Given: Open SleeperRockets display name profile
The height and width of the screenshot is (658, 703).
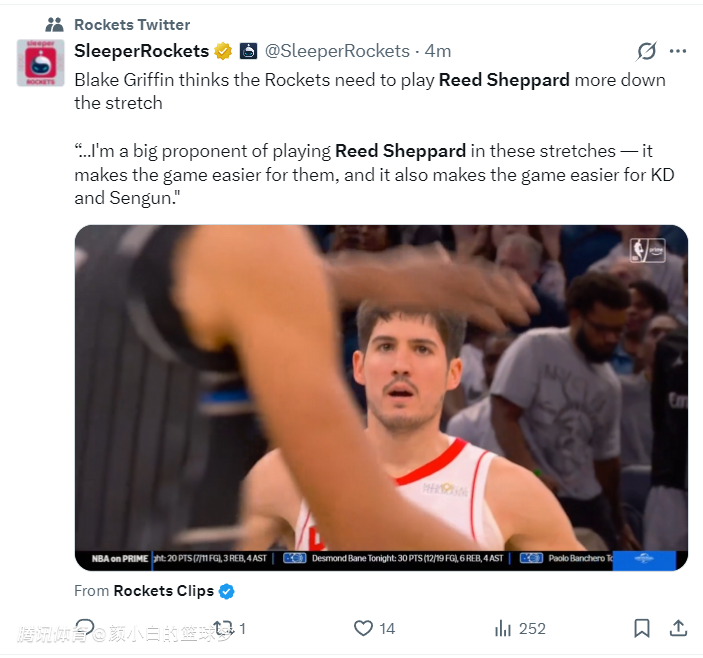Looking at the screenshot, I should 141,51.
